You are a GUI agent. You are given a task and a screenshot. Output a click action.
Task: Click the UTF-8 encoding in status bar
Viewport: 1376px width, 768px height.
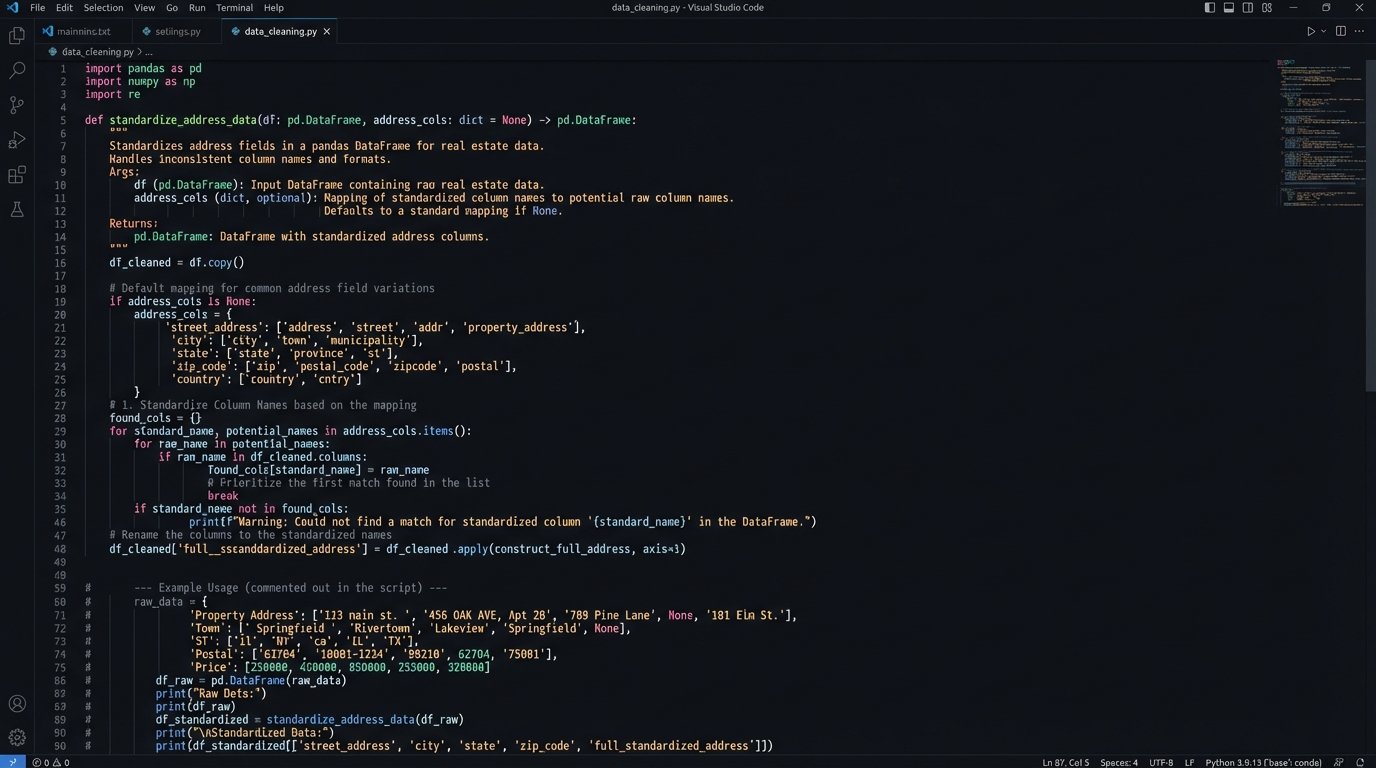click(x=1161, y=762)
